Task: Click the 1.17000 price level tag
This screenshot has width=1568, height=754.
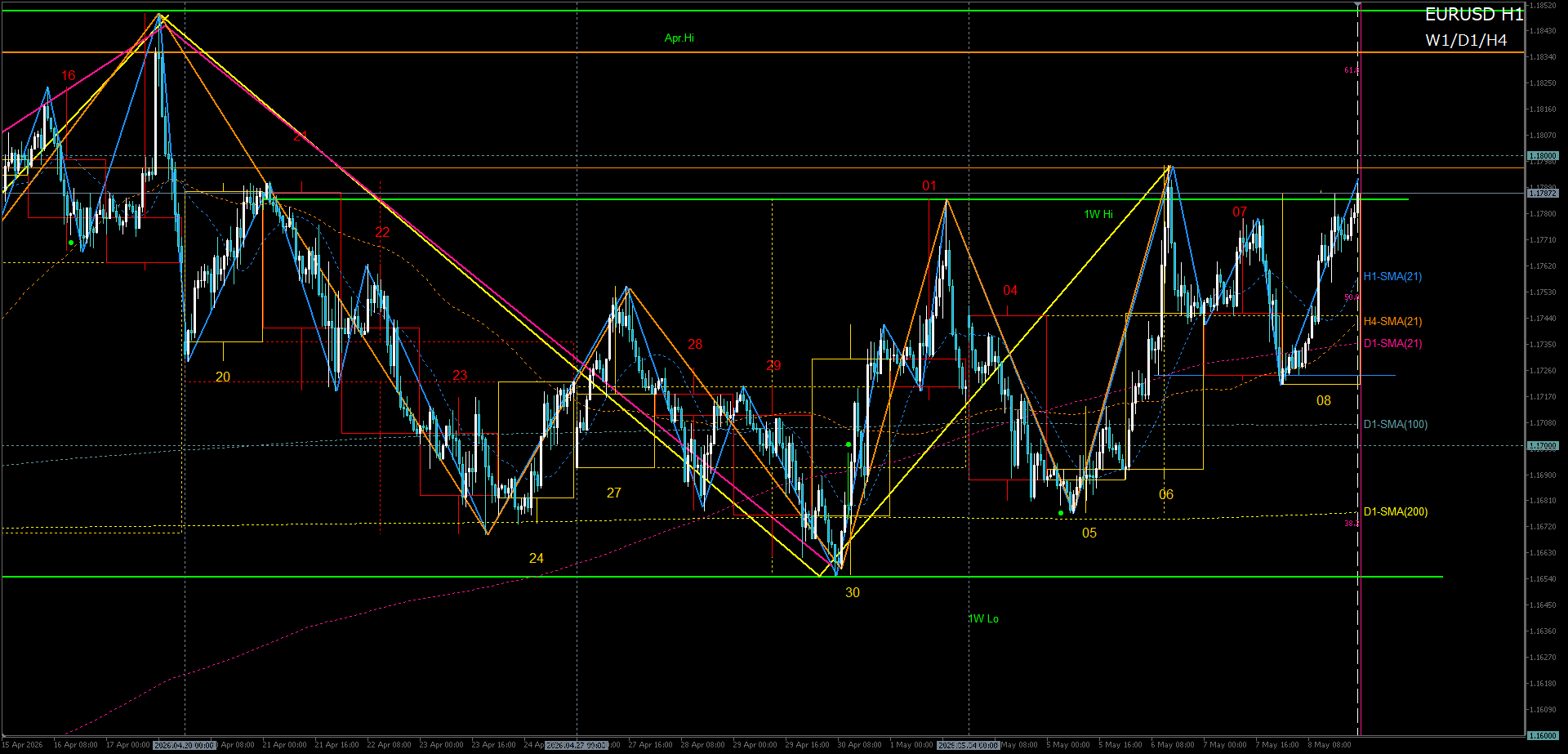Action: pyautogui.click(x=1543, y=445)
